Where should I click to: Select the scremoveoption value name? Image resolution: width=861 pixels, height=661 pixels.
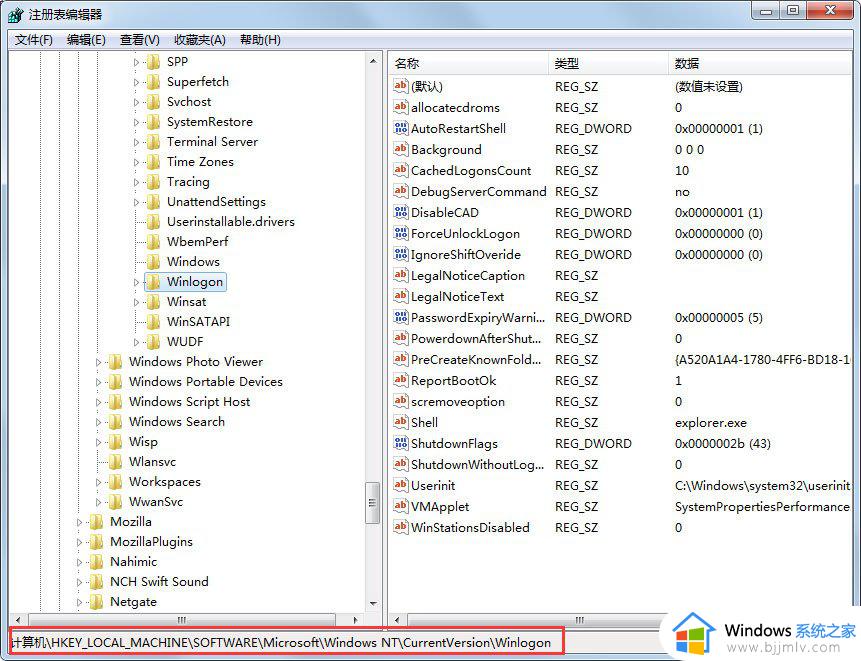pos(458,401)
